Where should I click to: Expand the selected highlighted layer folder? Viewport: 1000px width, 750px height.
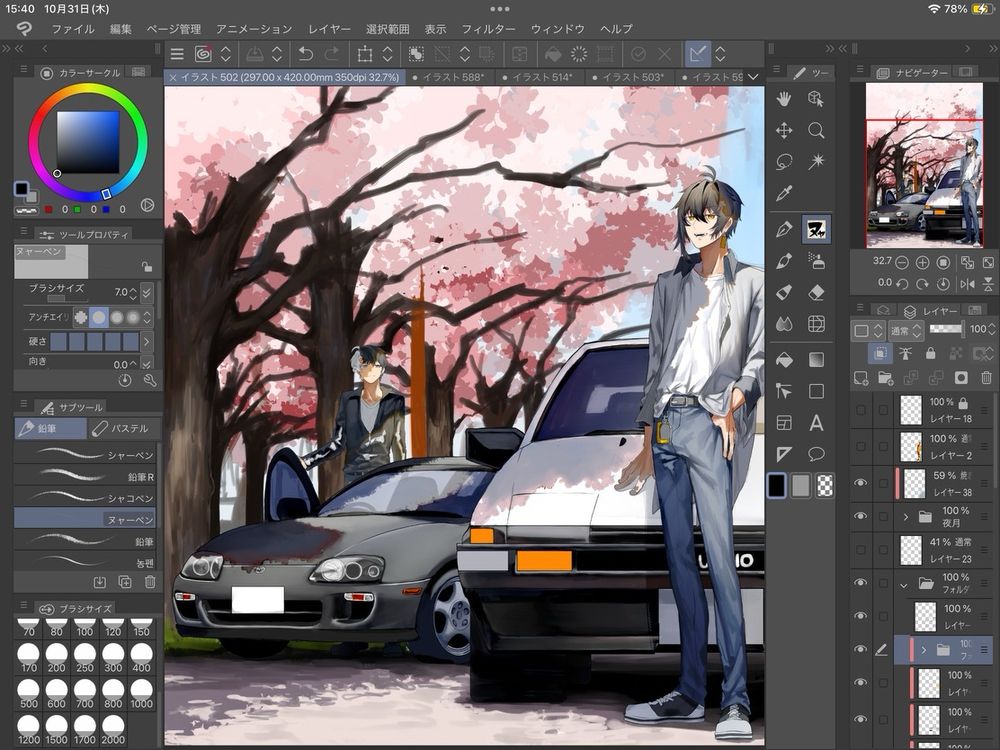click(923, 650)
